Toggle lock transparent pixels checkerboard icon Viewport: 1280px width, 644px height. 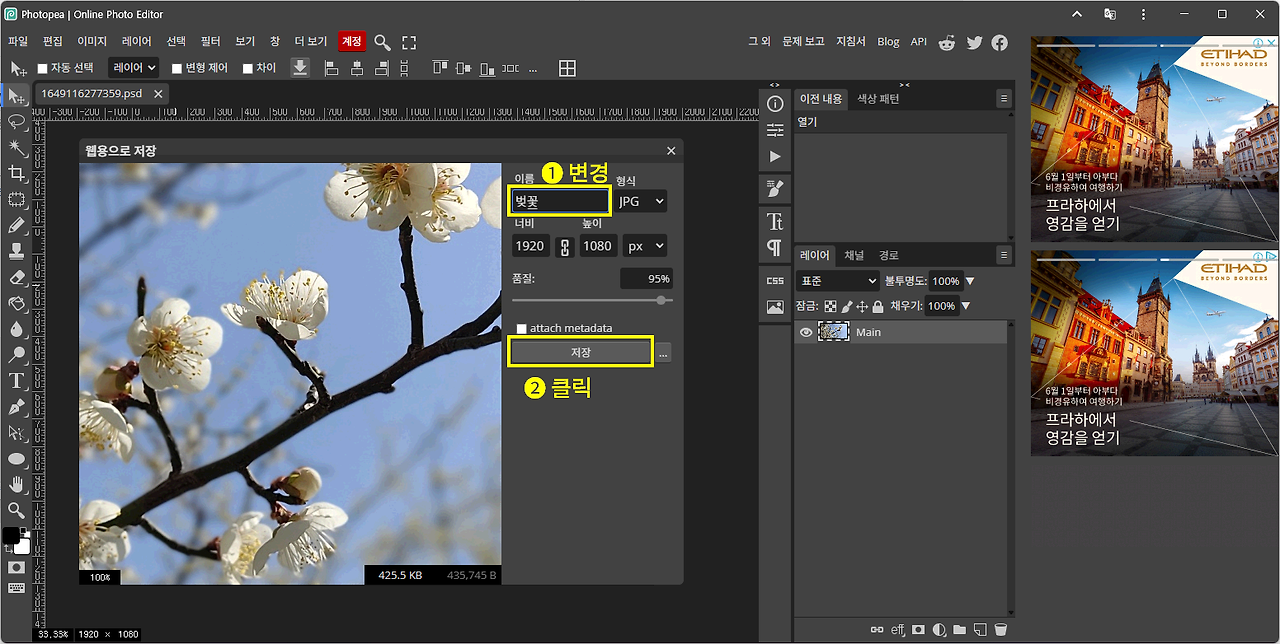pos(830,306)
